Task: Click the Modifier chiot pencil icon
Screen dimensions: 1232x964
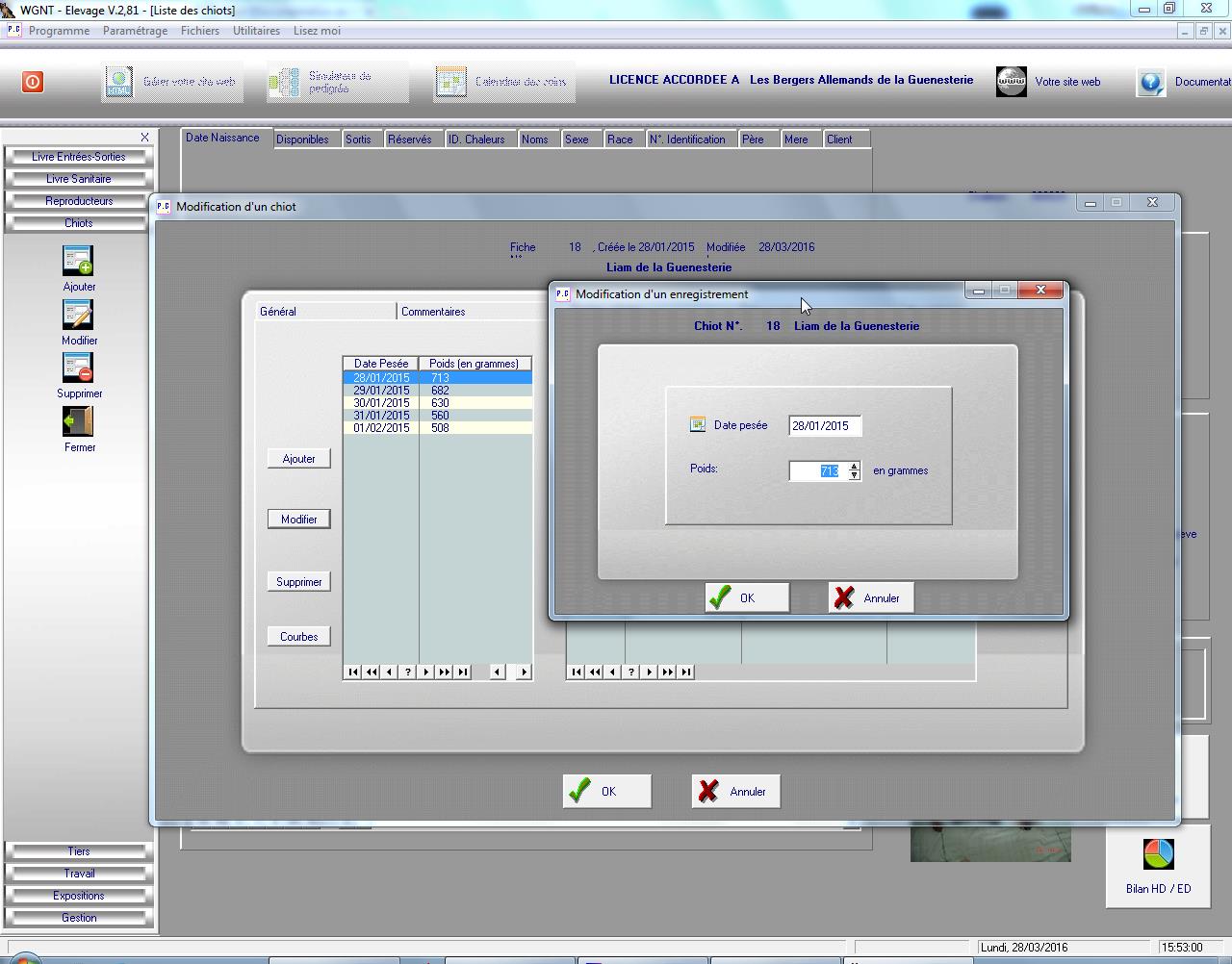Action: 78,316
